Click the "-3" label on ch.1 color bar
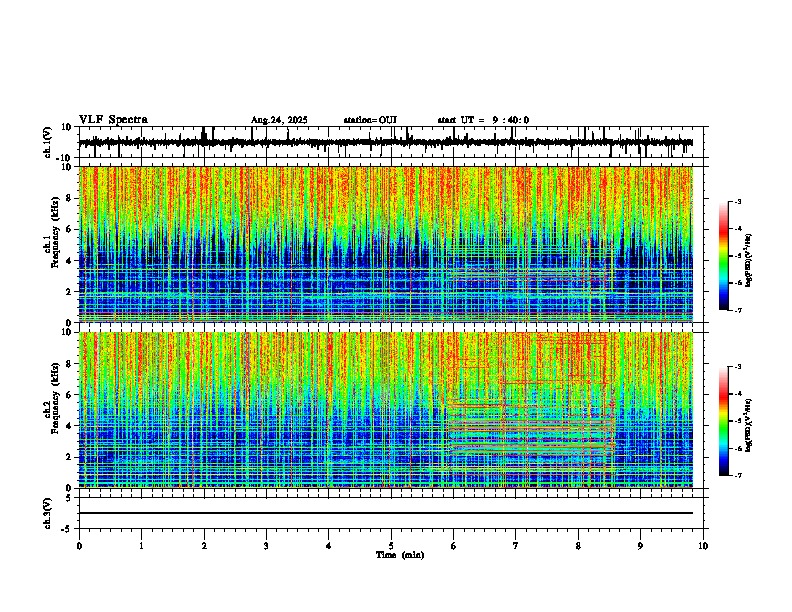 pos(738,201)
